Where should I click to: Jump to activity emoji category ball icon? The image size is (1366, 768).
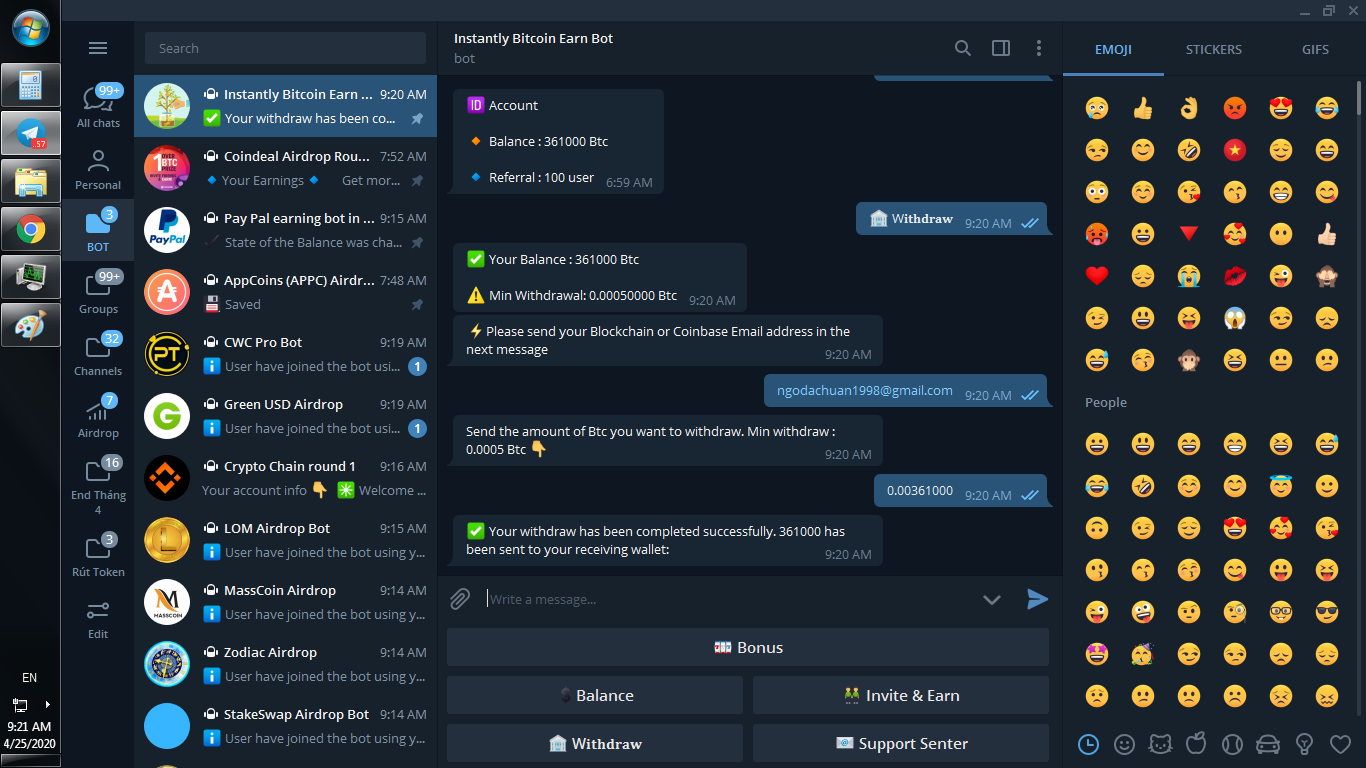1232,744
